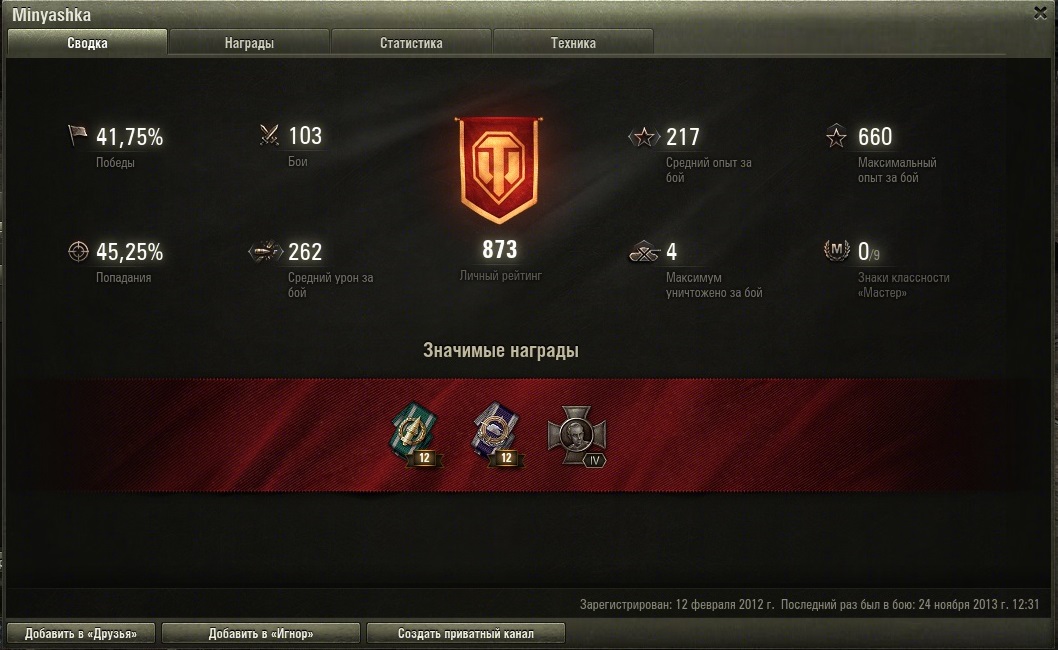This screenshot has height=650, width=1058.
Task: Click the crossed swords battles icon
Action: [269, 134]
